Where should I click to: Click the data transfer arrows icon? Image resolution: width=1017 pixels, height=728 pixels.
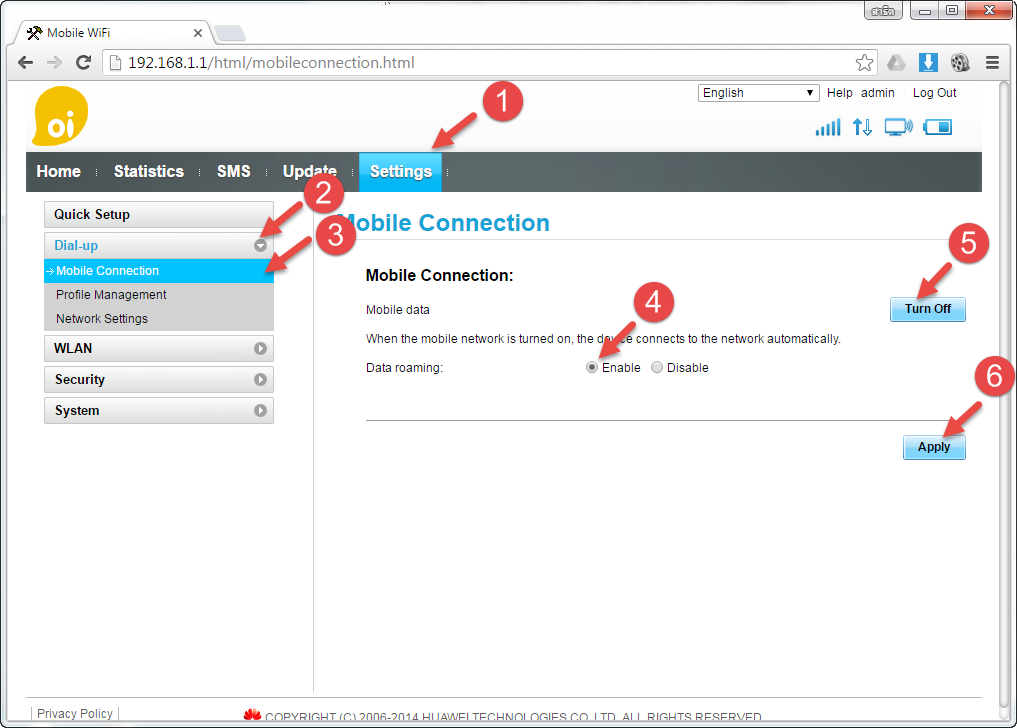[862, 128]
